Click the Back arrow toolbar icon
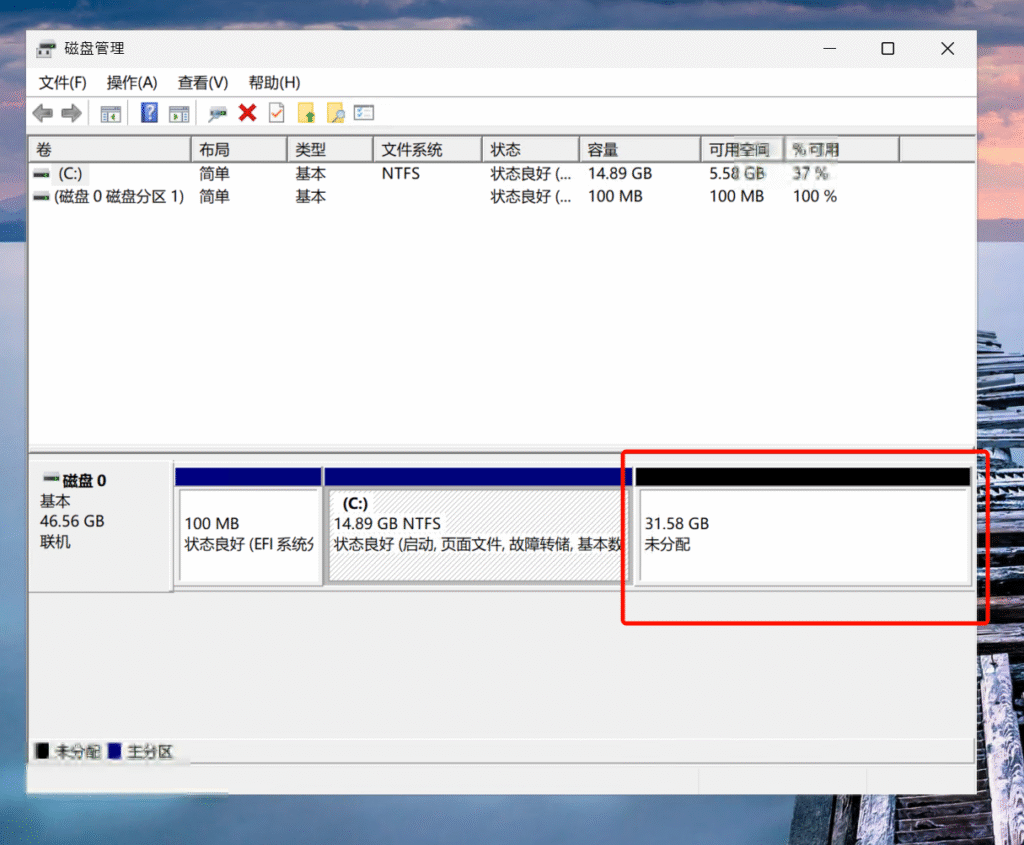The width and height of the screenshot is (1024, 845). click(x=42, y=113)
